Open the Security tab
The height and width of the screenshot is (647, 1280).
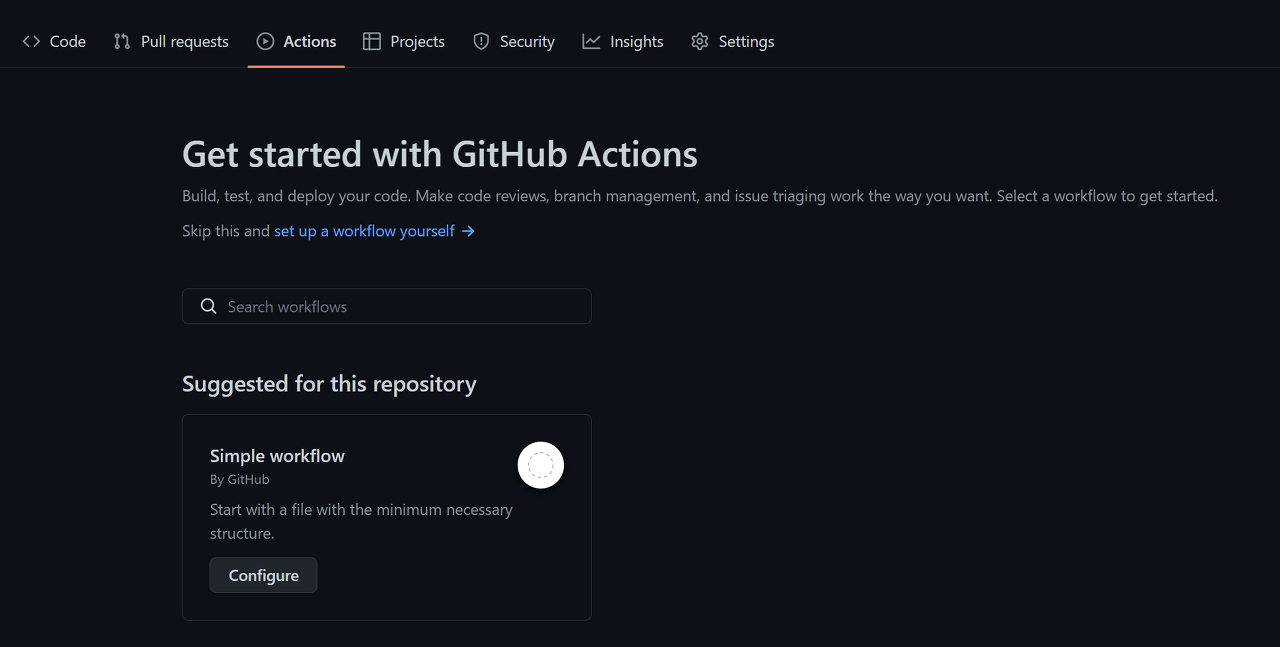[x=514, y=41]
